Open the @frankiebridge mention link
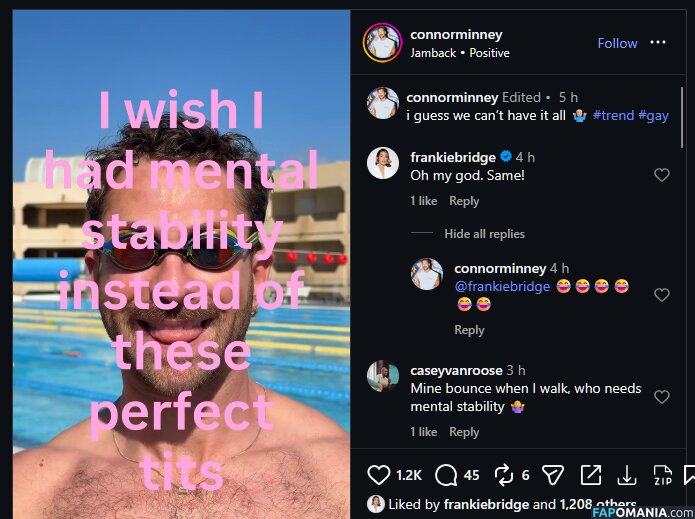This screenshot has height=519, width=695. pyautogui.click(x=502, y=286)
